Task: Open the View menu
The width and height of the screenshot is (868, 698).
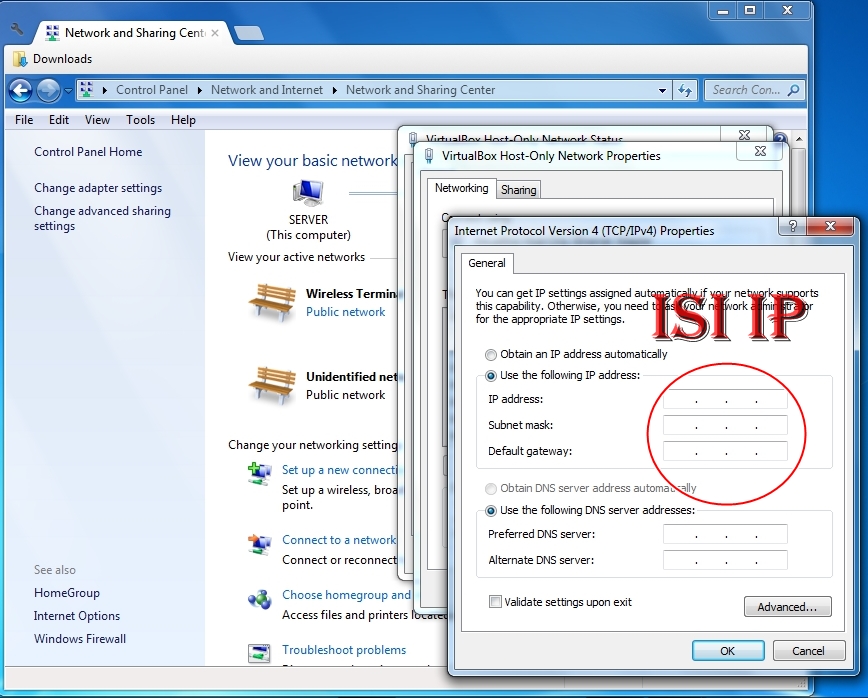Action: coord(97,120)
